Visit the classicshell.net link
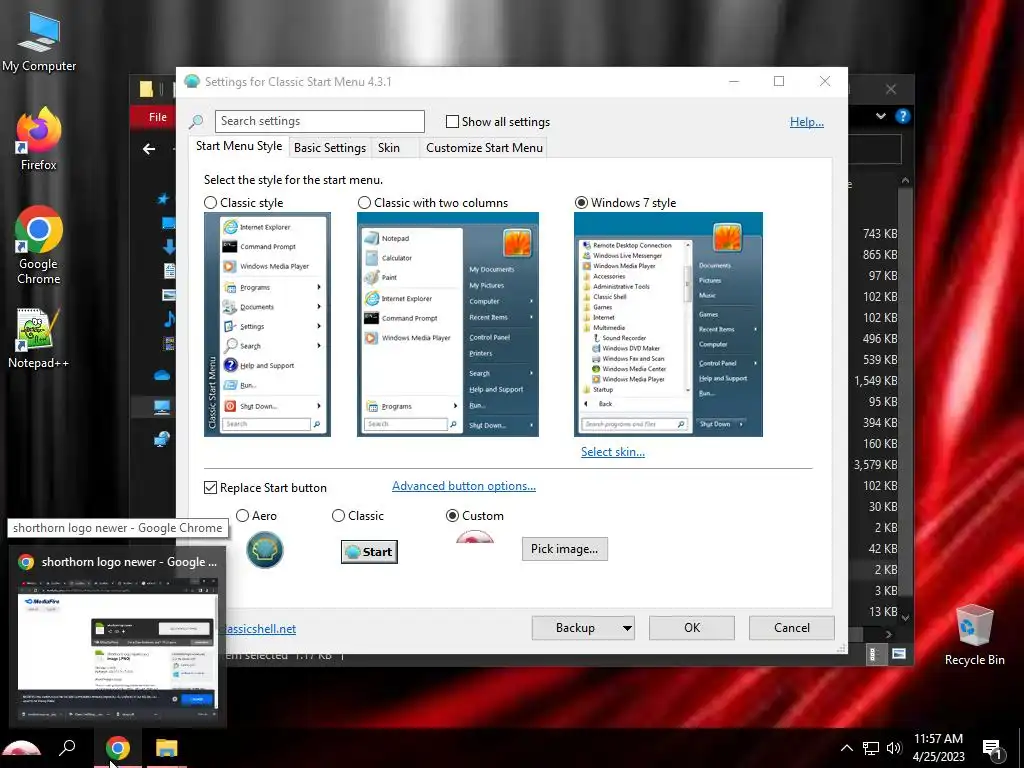 coord(261,629)
